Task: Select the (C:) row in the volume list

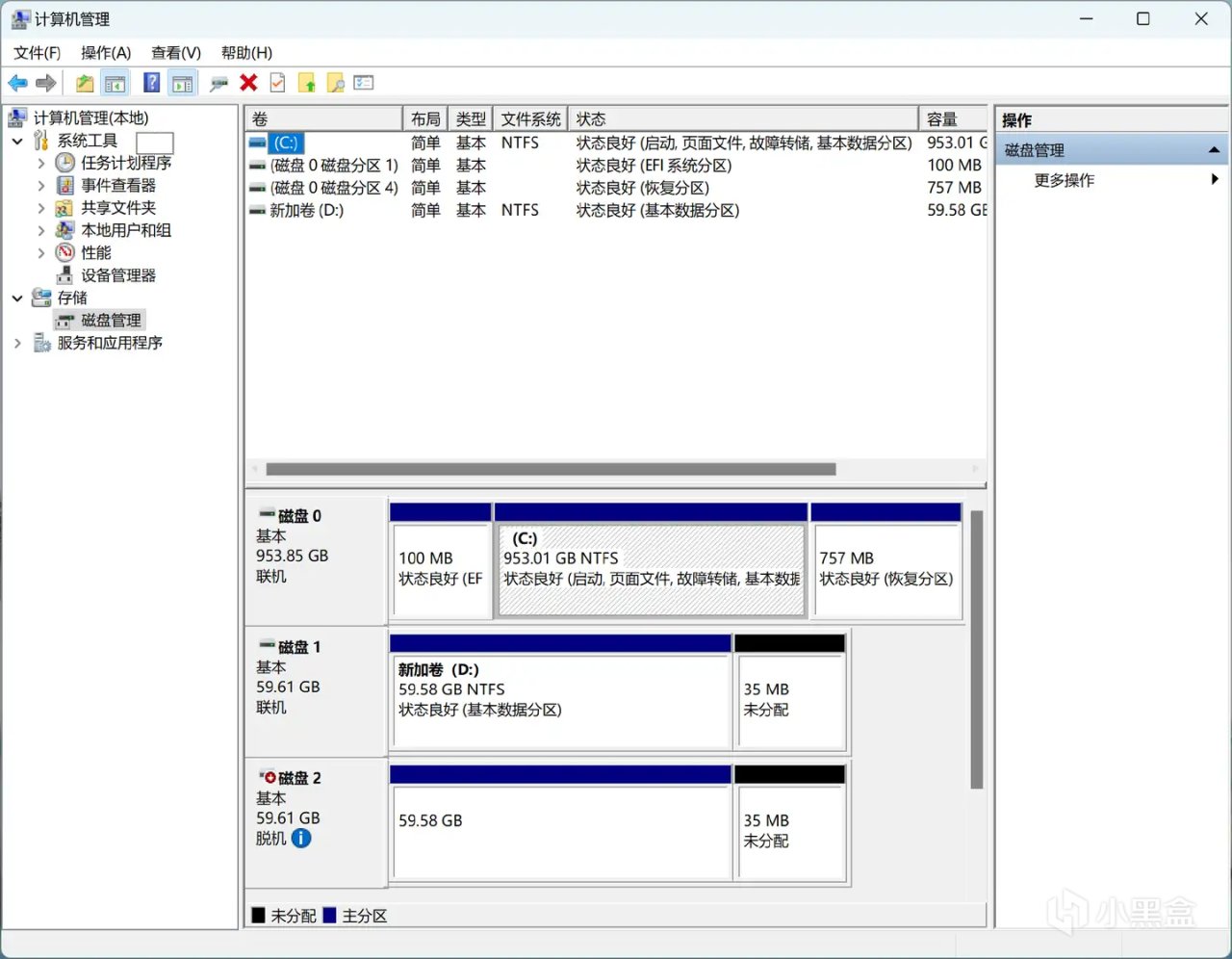Action: pyautogui.click(x=616, y=143)
